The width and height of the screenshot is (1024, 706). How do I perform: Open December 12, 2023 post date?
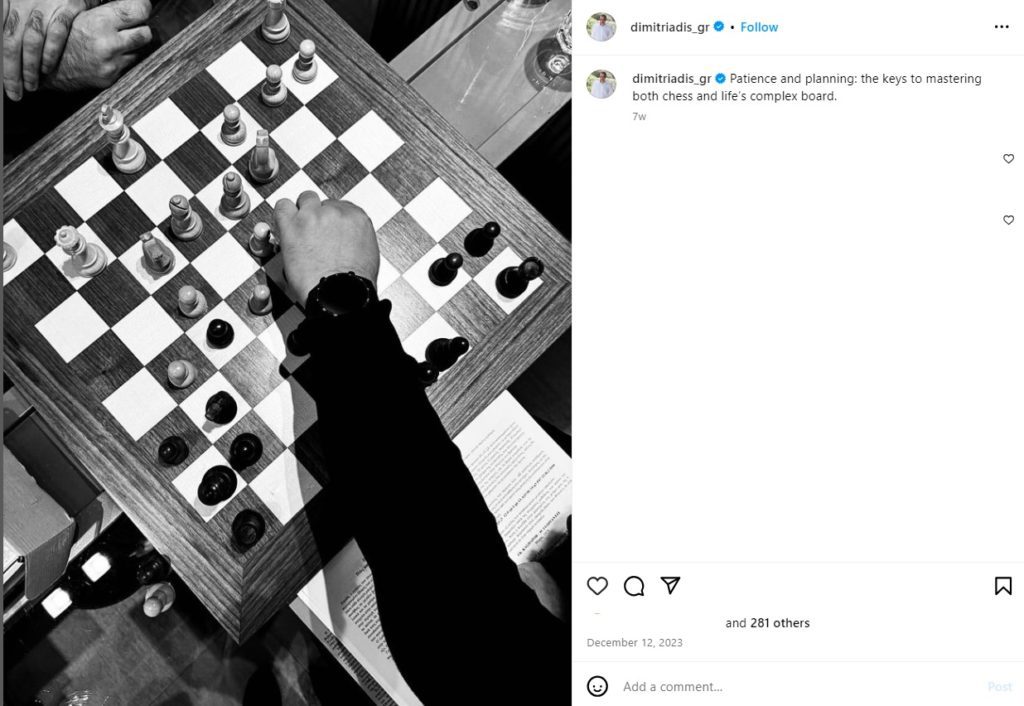point(634,643)
